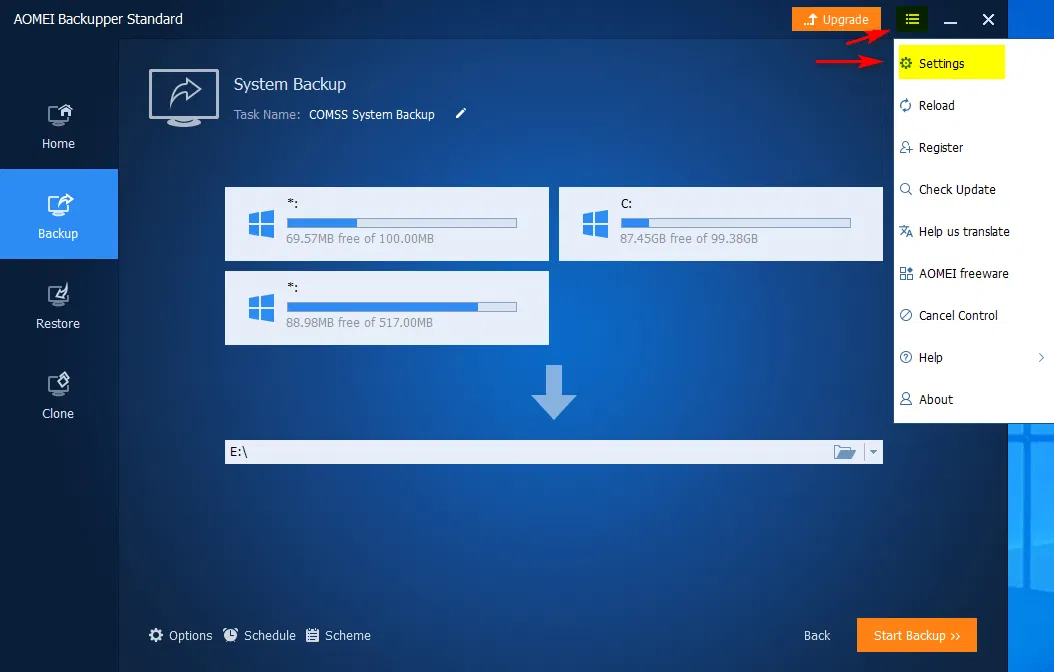Click the COMSS System Backup task name

click(x=372, y=114)
